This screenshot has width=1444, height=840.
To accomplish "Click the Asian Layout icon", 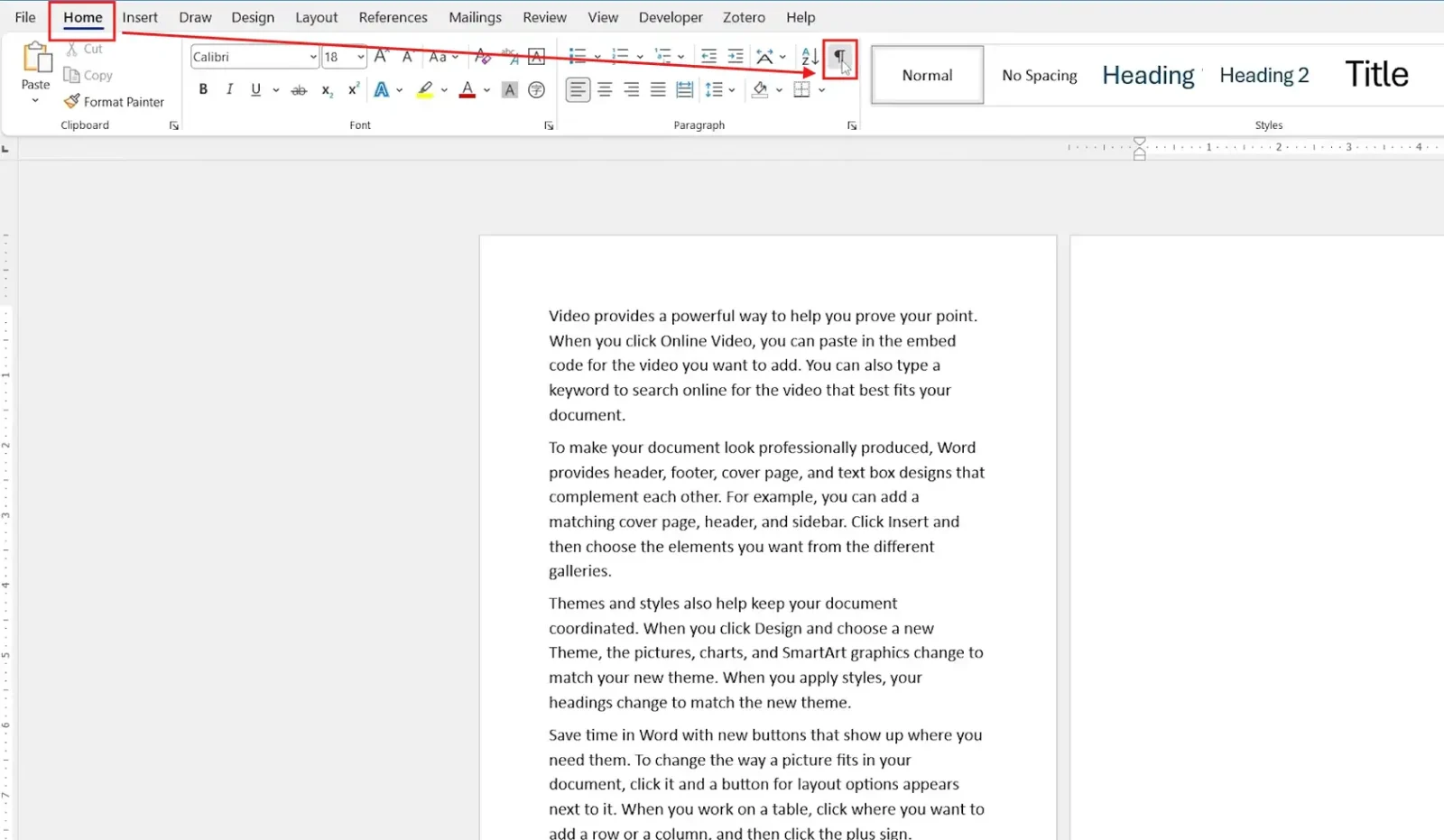I will coord(764,57).
